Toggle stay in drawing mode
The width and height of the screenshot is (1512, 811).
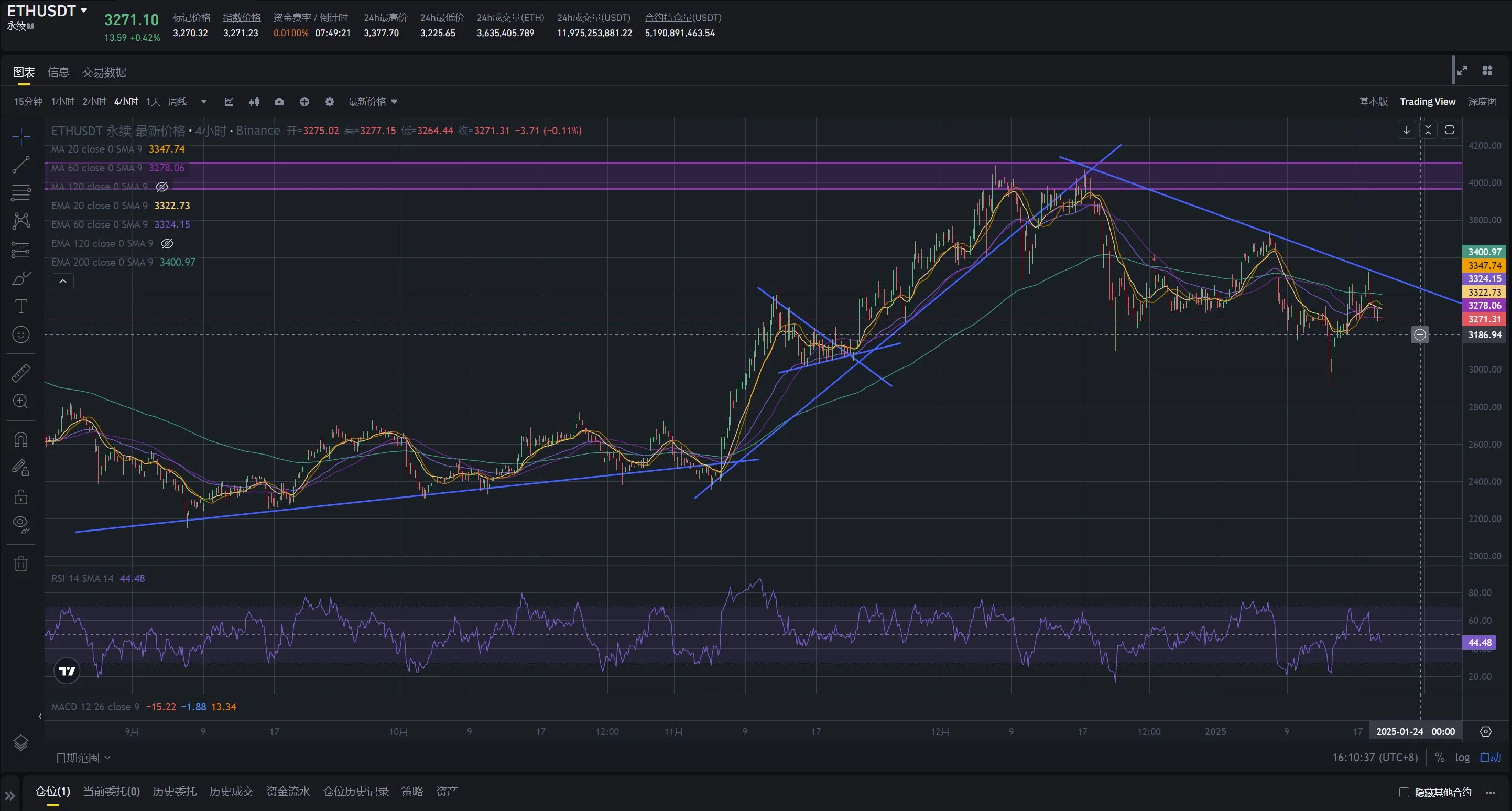[21, 468]
